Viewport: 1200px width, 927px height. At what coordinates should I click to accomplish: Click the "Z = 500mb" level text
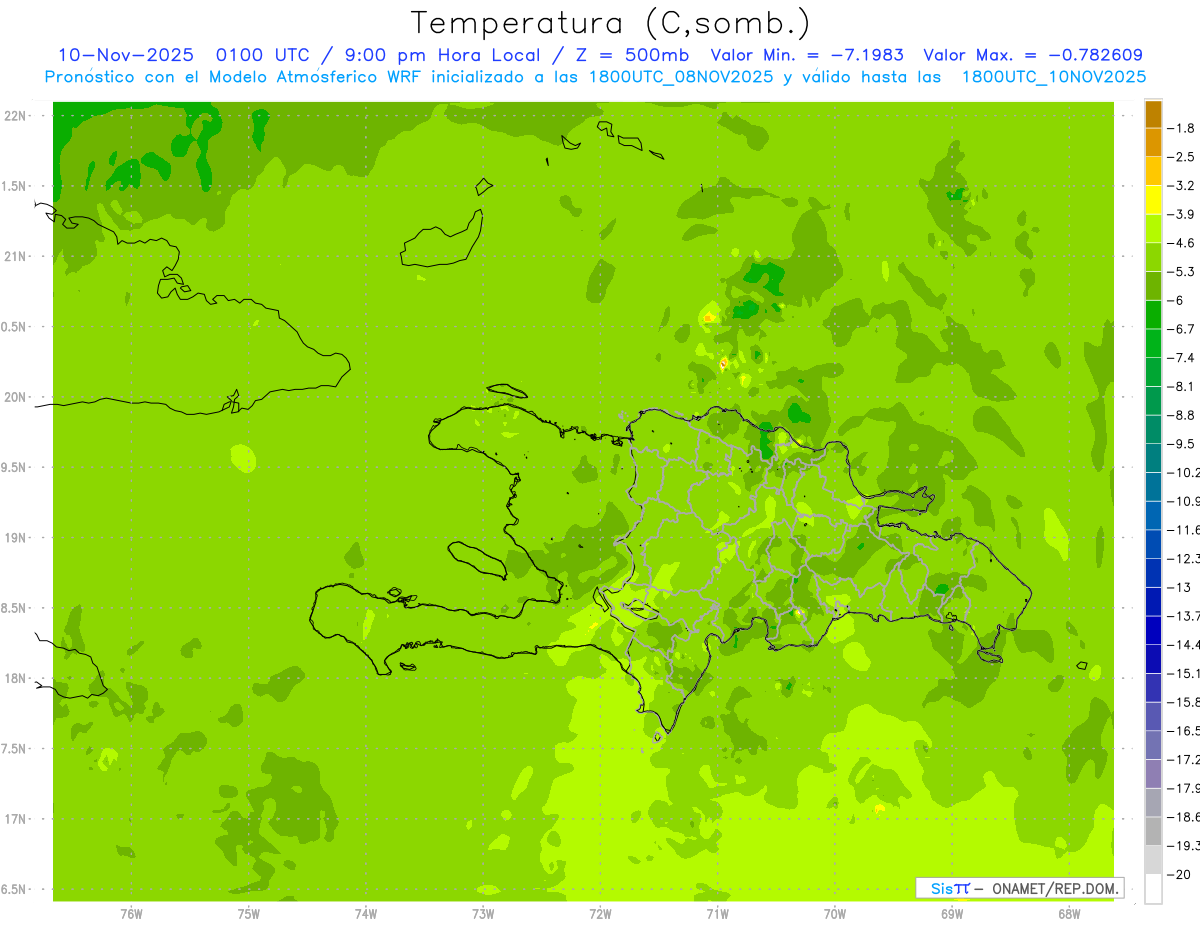628,55
